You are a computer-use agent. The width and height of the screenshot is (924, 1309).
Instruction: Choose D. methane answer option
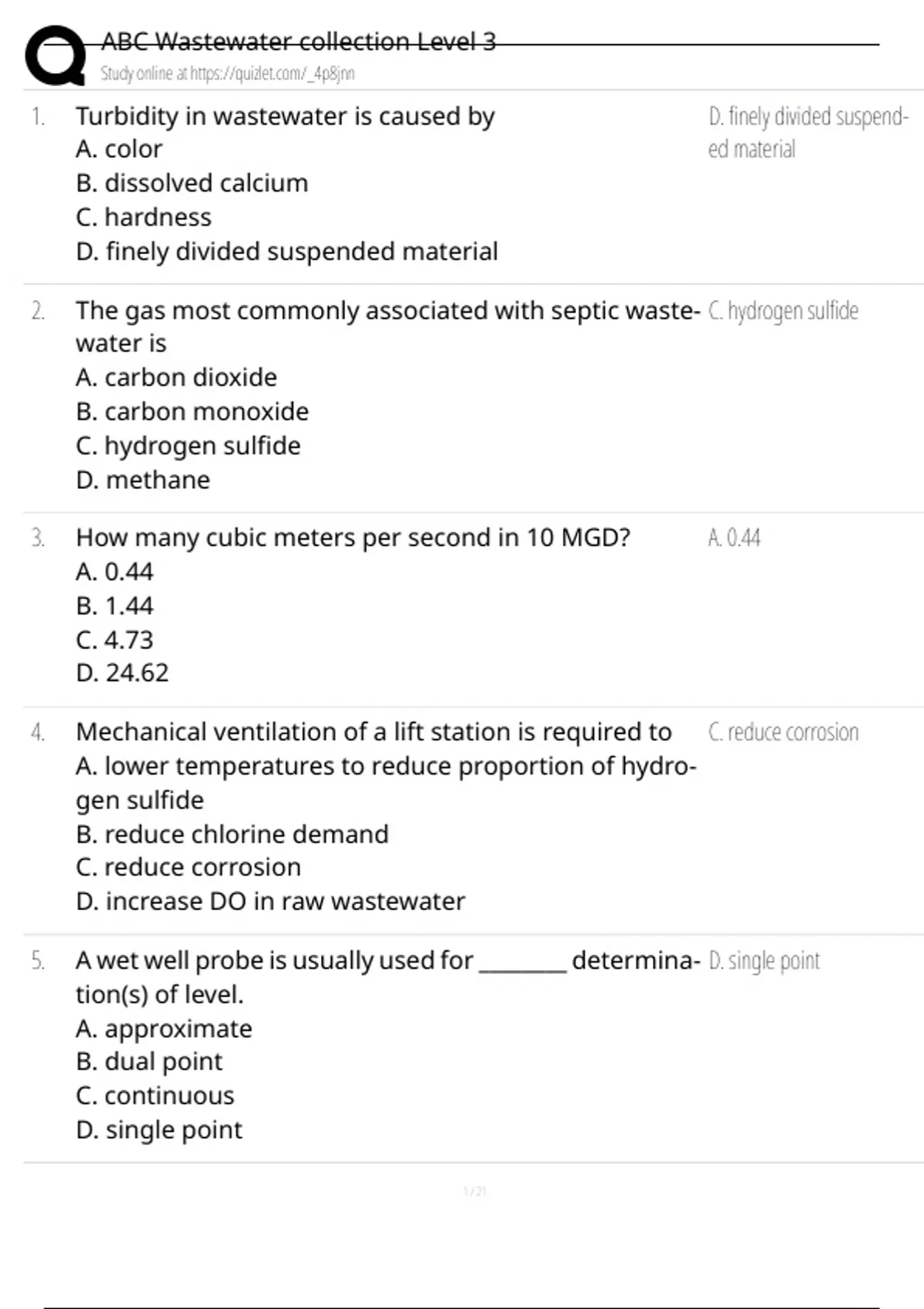coord(143,480)
